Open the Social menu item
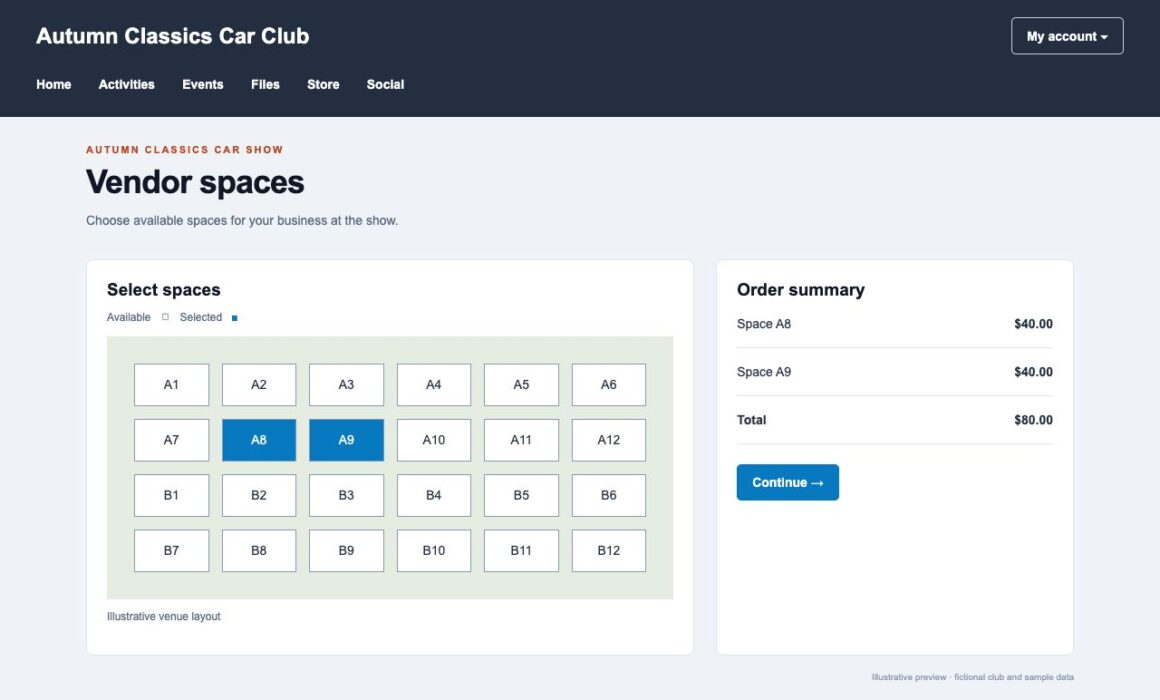 (x=385, y=84)
